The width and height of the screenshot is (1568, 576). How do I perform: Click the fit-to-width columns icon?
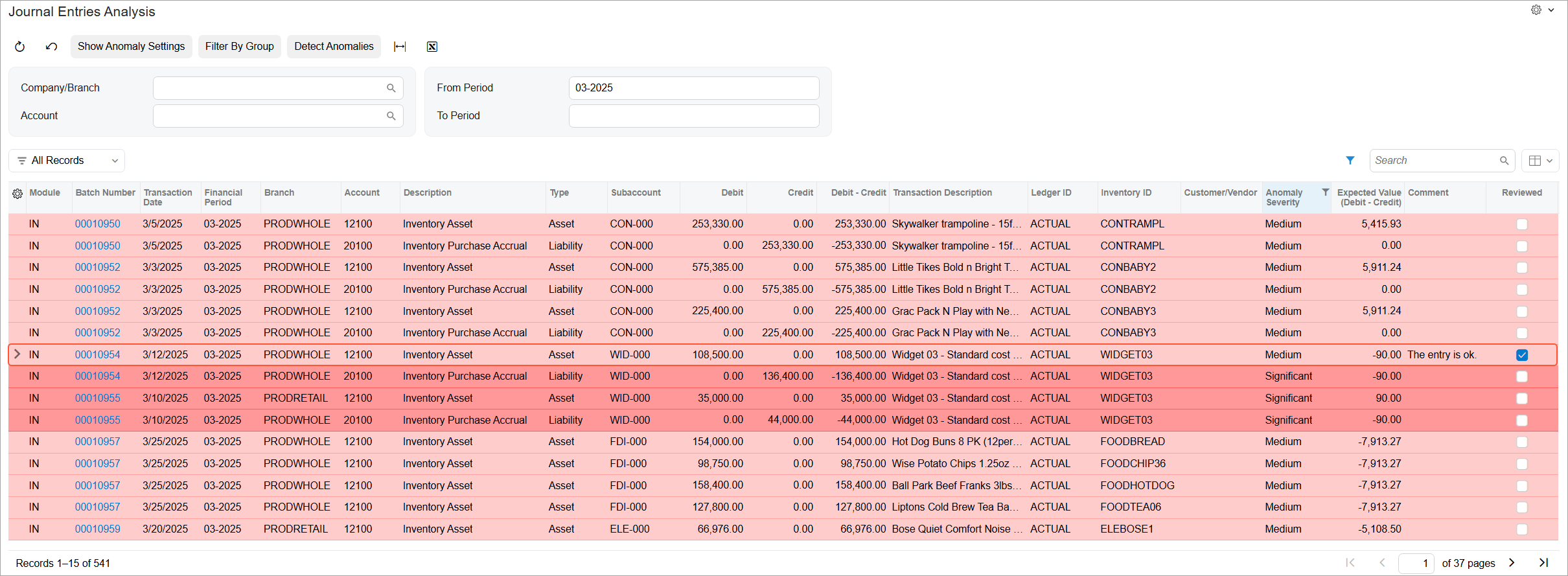click(x=400, y=47)
